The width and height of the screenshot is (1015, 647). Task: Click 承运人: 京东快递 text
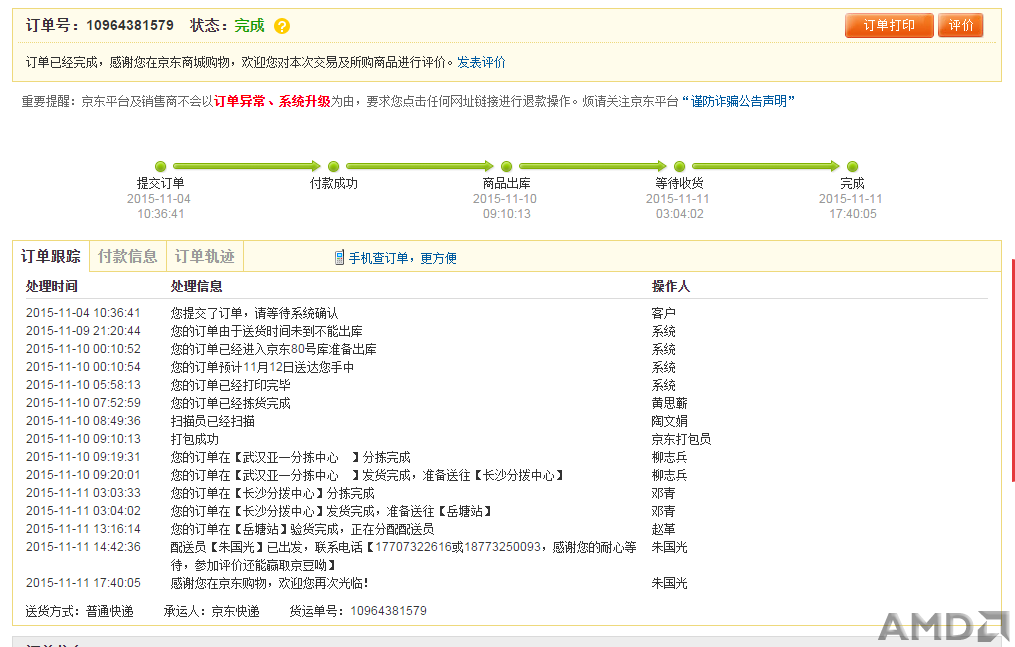(x=212, y=611)
